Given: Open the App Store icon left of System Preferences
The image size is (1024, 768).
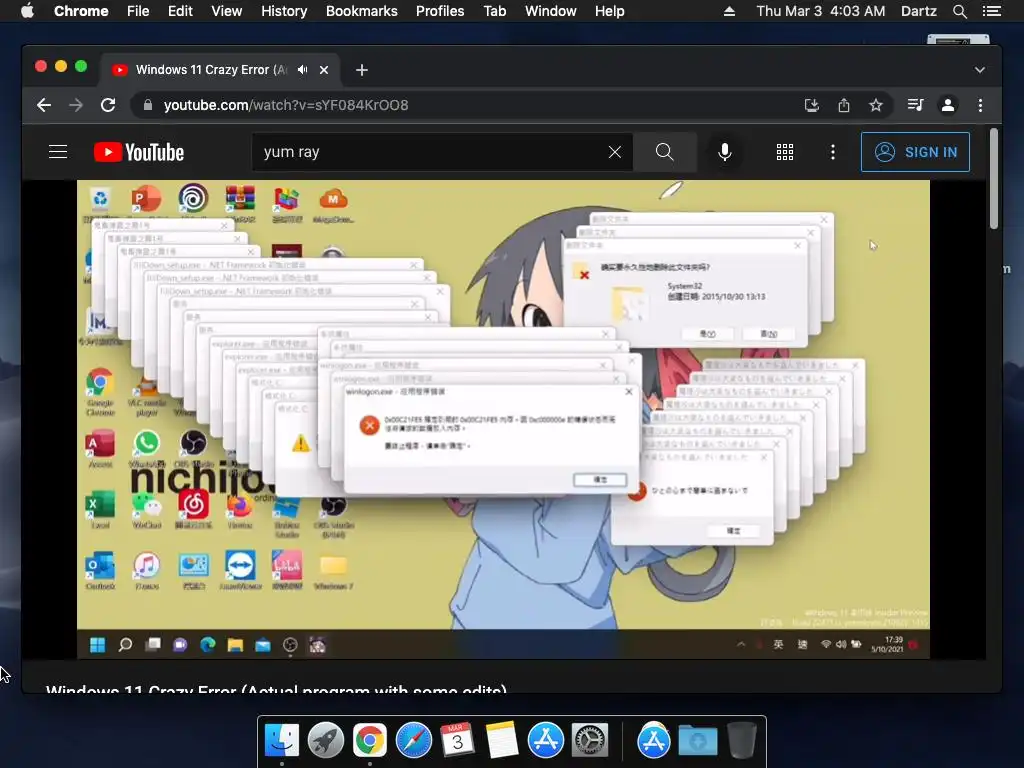Looking at the screenshot, I should (x=546, y=741).
